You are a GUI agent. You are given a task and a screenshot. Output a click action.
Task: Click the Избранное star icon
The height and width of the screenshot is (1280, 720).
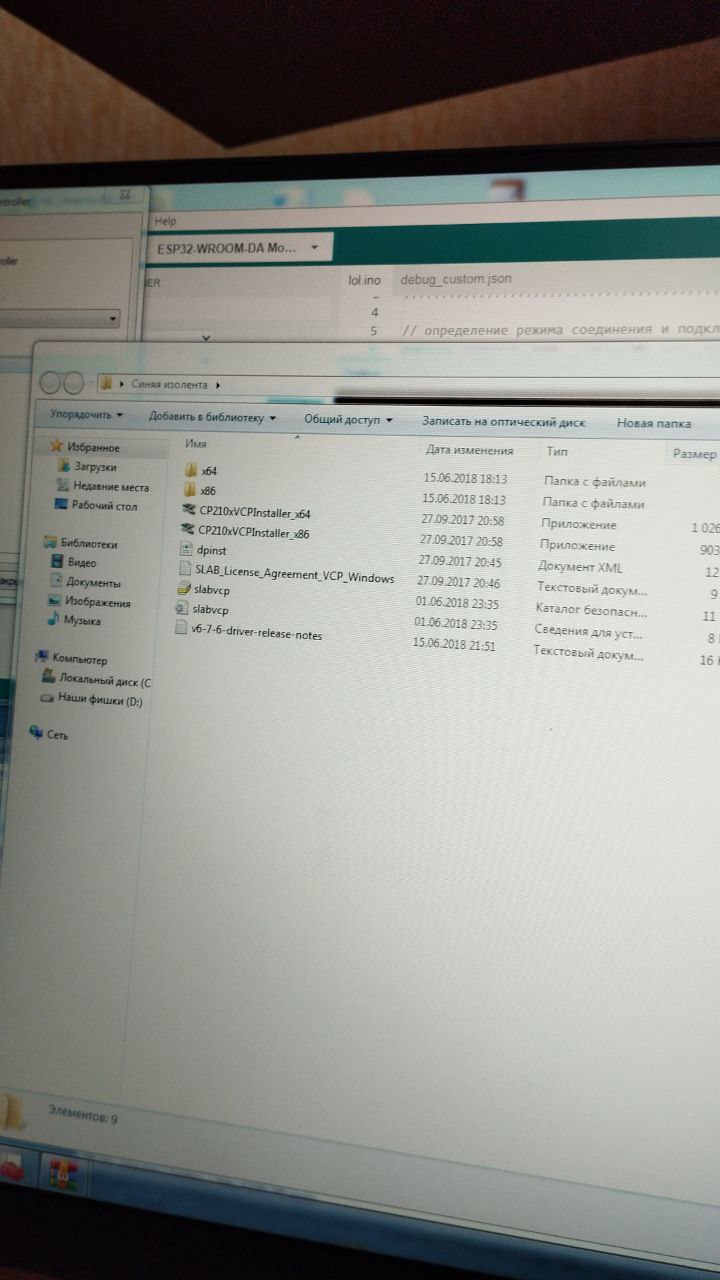pyautogui.click(x=59, y=447)
